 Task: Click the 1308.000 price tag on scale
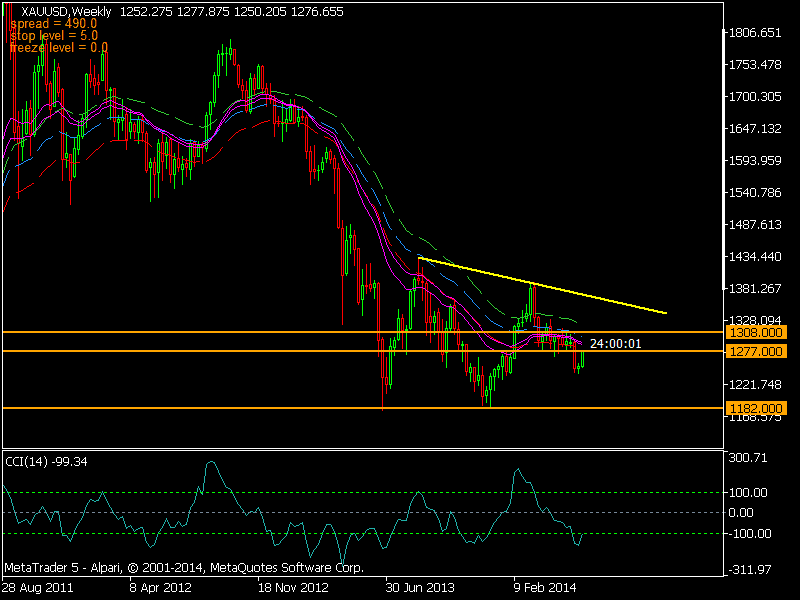click(755, 333)
